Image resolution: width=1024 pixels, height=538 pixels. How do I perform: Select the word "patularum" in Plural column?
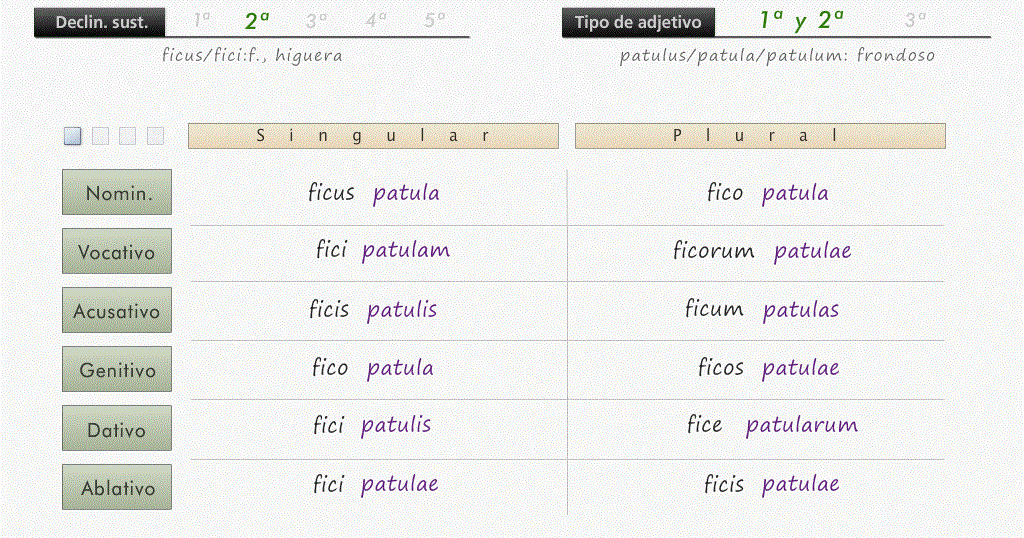pos(801,425)
